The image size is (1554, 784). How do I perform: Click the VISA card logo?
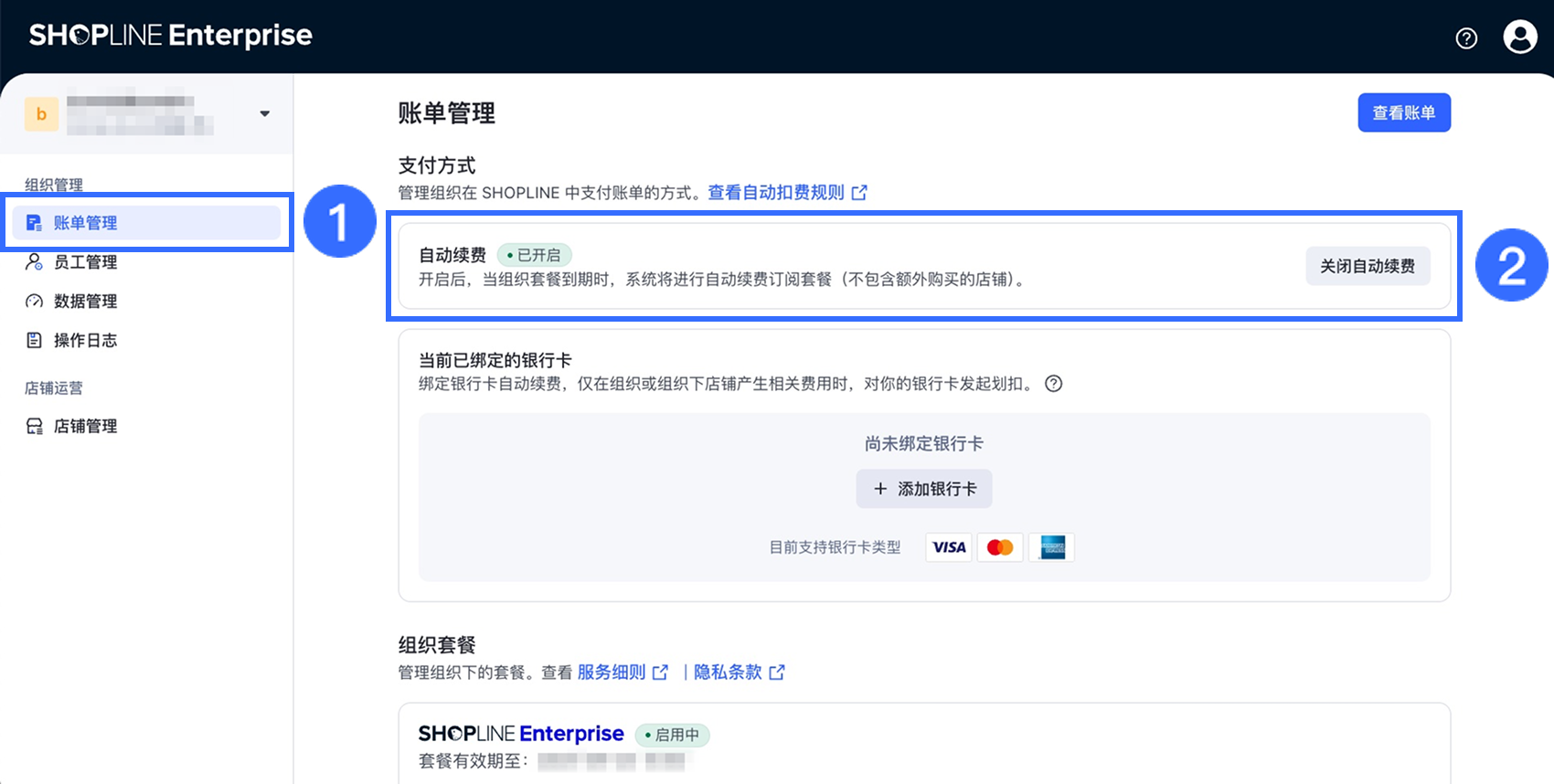pyautogui.click(x=949, y=547)
